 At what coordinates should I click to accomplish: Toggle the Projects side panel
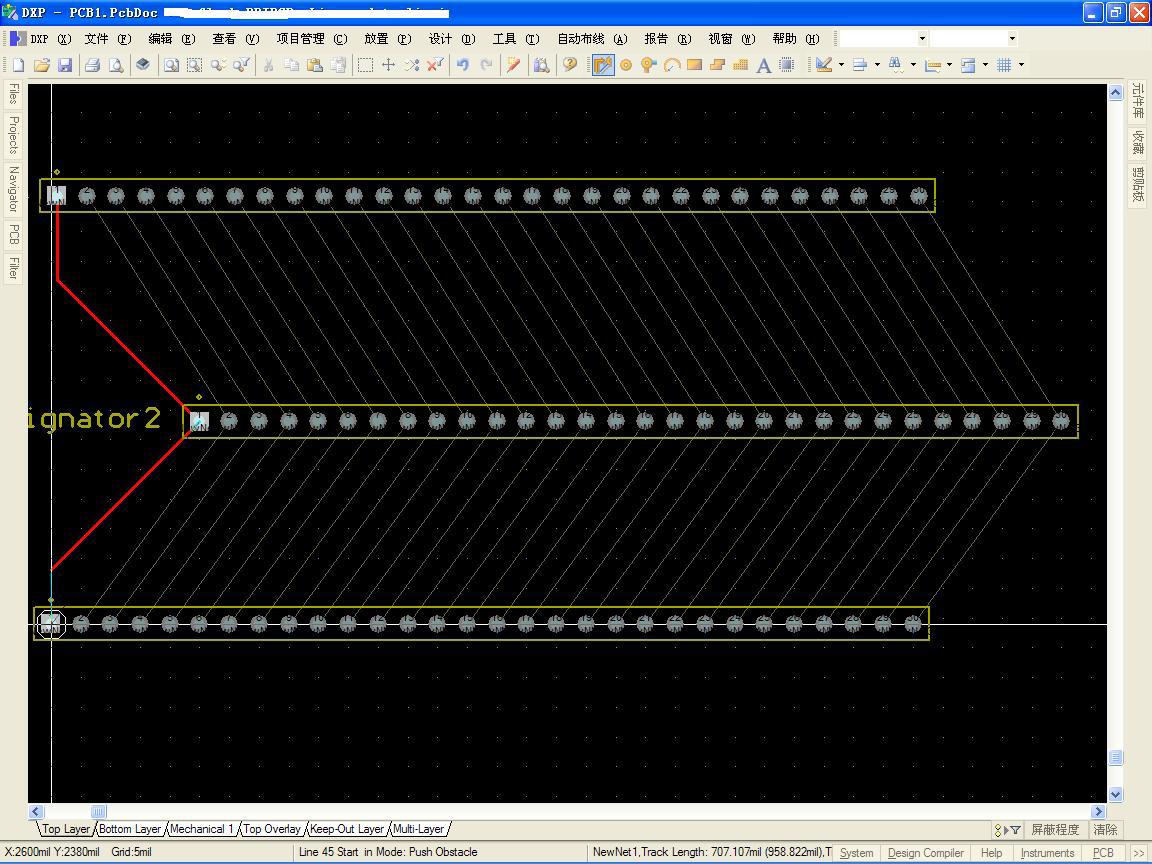tap(13, 135)
